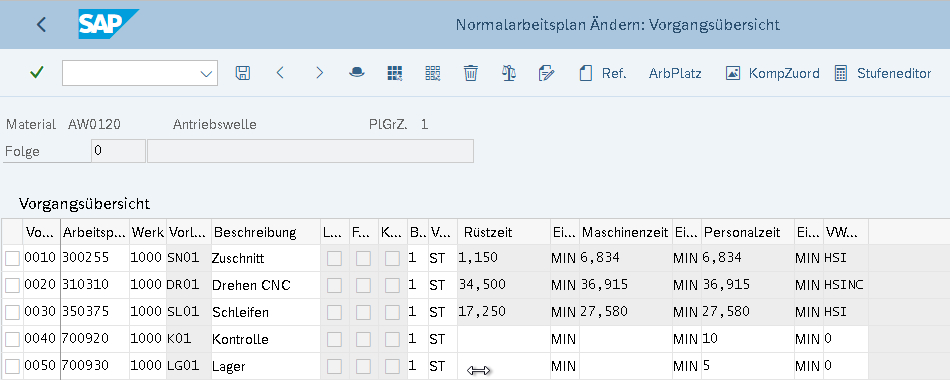Image resolution: width=950 pixels, height=380 pixels.
Task: Click Personalzeit value 10 for Kontrolle
Action: click(x=748, y=339)
